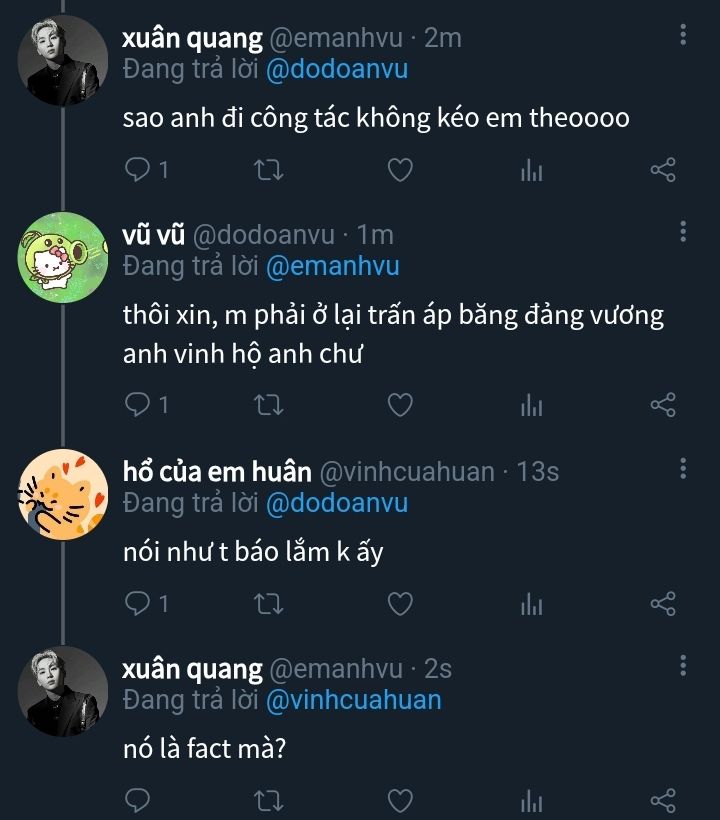
Task: Like xuân quang's first tweet
Action: pyautogui.click(x=400, y=171)
